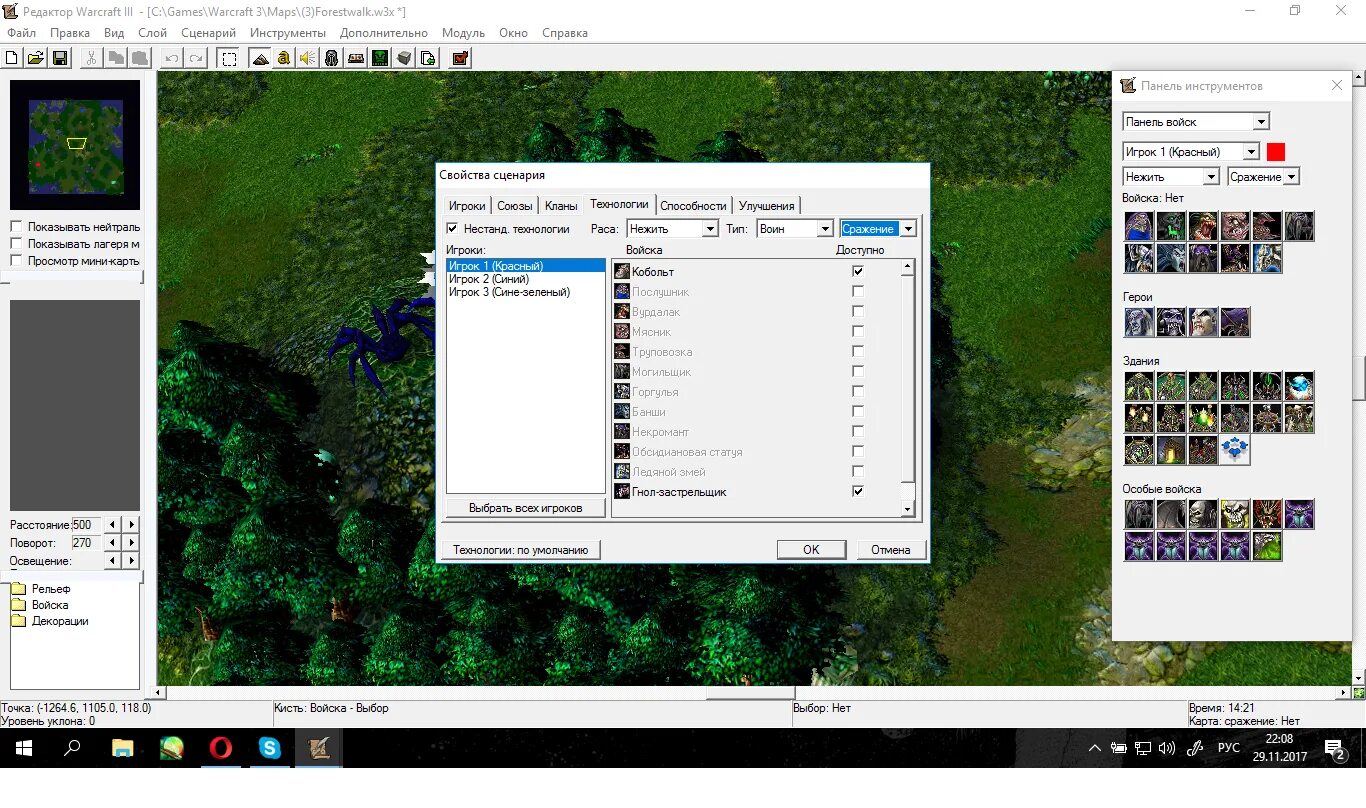Open 'Игрок 1 (Красный)' dropdown in tool panel

click(x=1191, y=152)
